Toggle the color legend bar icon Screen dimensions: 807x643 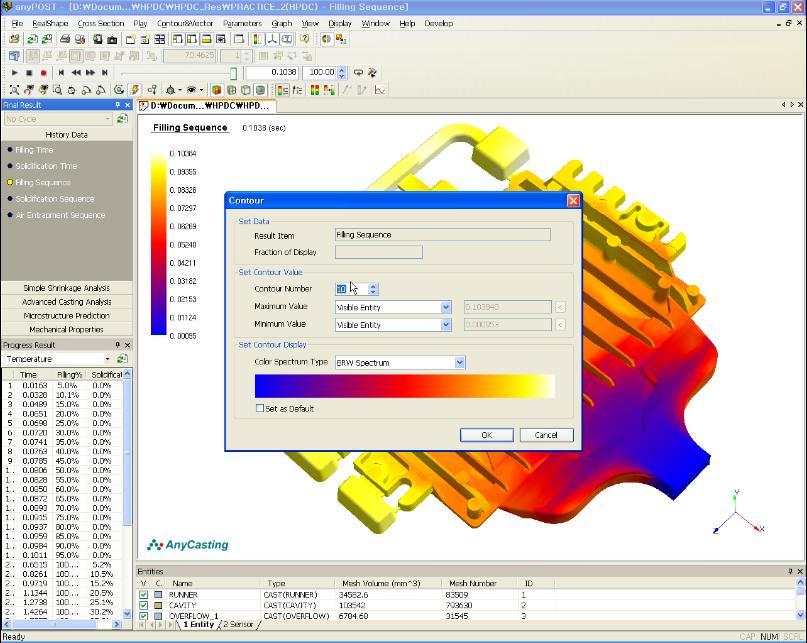(257, 39)
